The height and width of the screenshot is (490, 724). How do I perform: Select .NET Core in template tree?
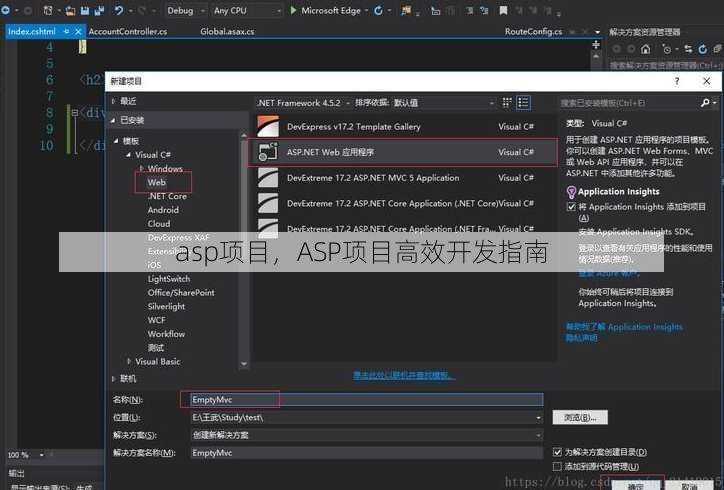click(x=167, y=196)
